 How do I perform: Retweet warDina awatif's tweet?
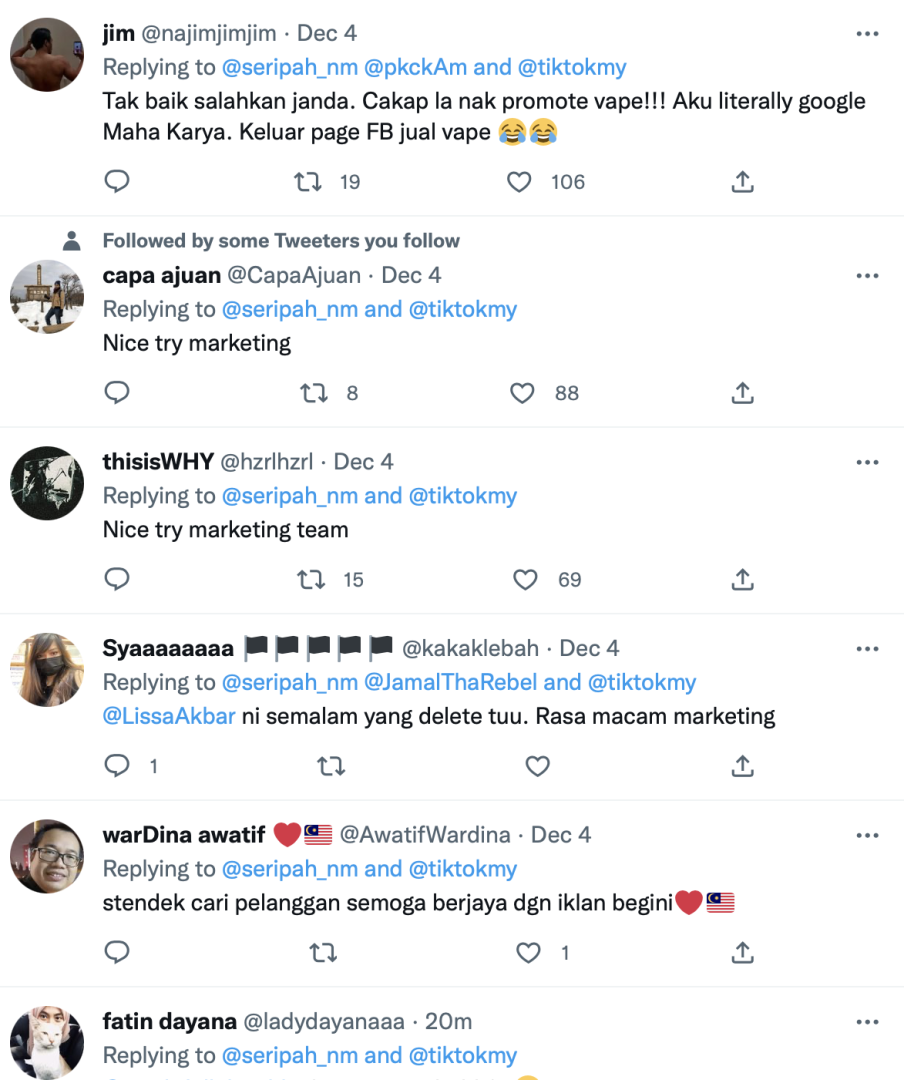click(x=323, y=953)
